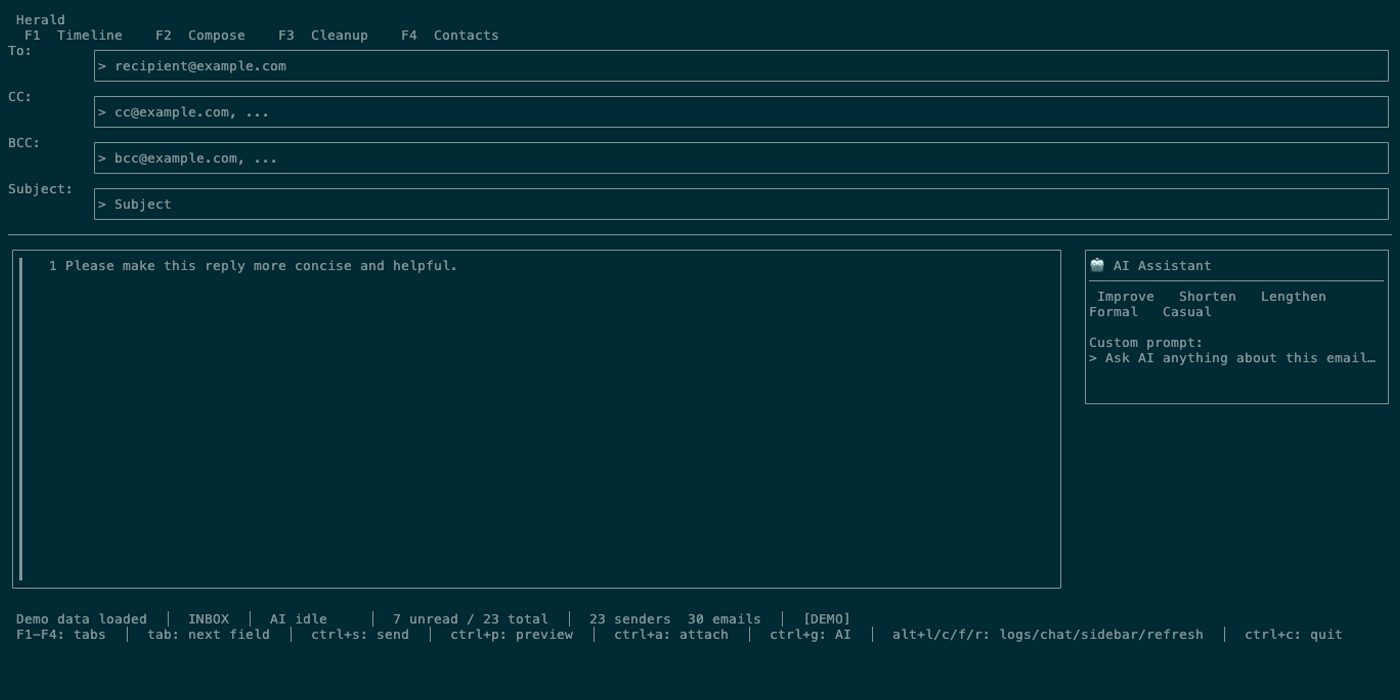Click 'Demo data loaded' status text
The image size is (1400, 700).
[81, 619]
